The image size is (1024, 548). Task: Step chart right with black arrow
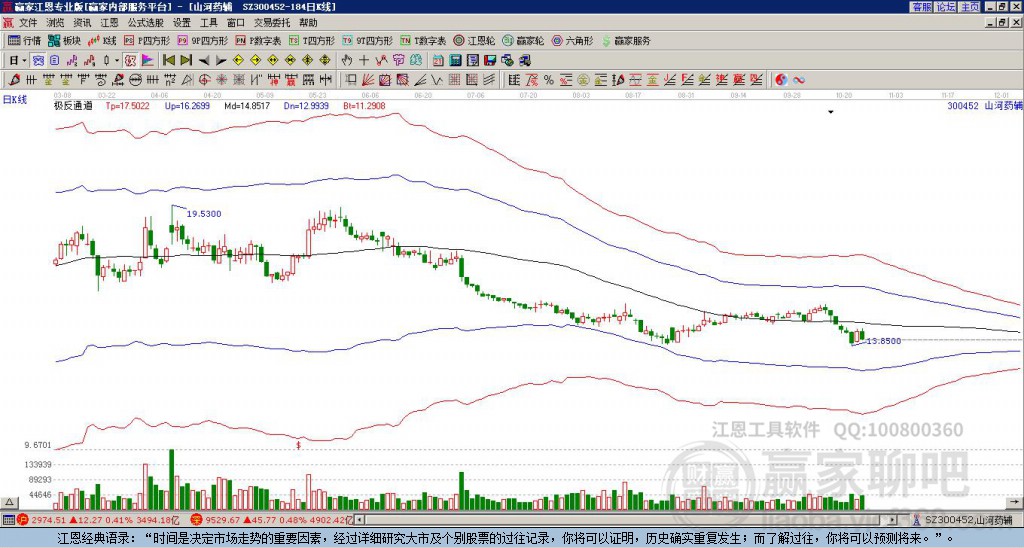[220, 61]
